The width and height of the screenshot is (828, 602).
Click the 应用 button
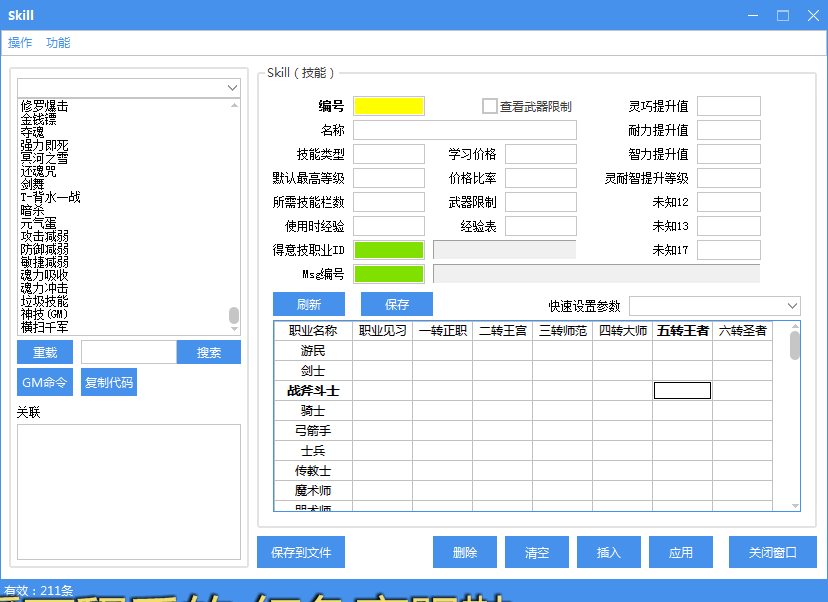tap(681, 552)
